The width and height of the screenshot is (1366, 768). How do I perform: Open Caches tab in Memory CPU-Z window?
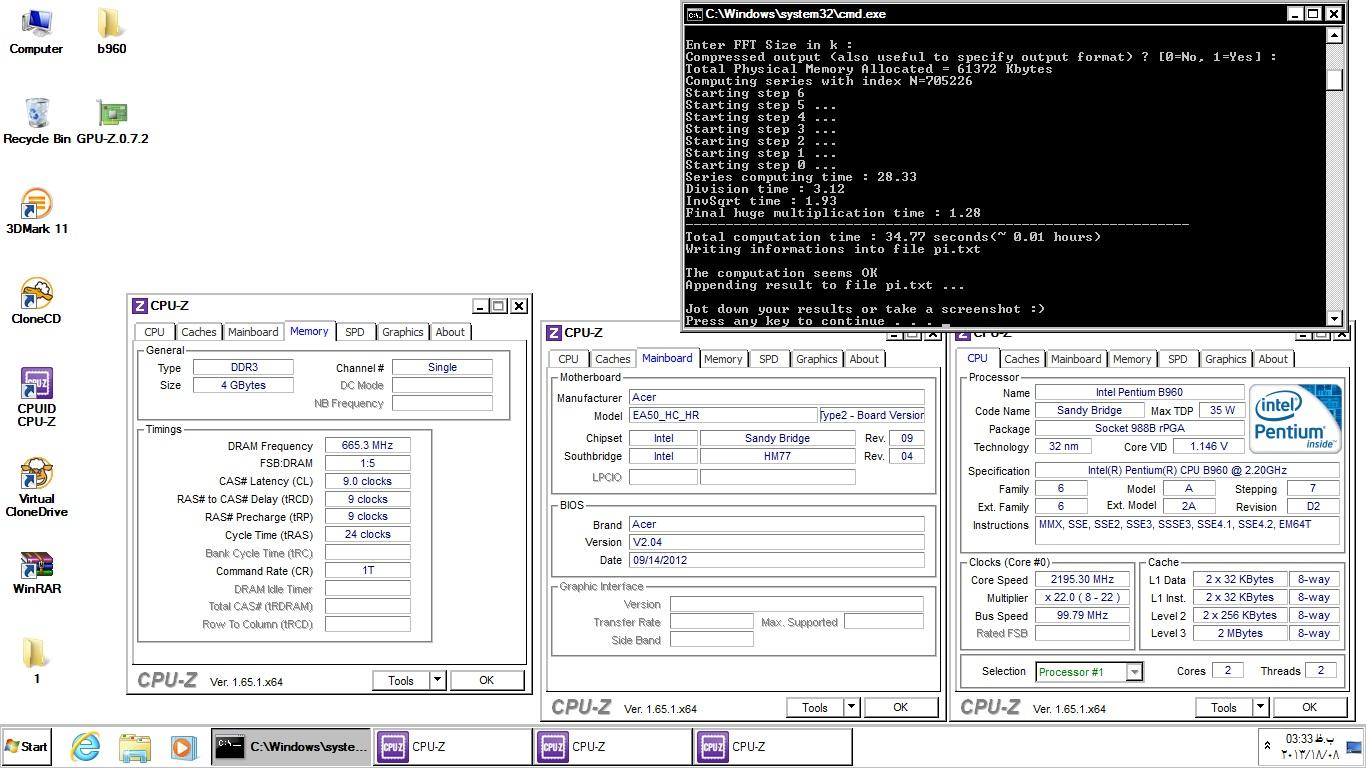coord(198,332)
